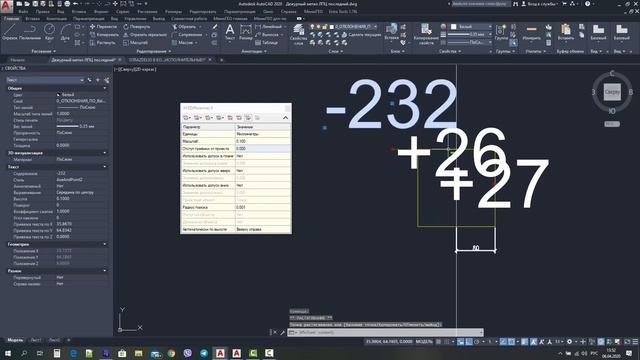640x360 pixels.
Task: Open the lineweight dropdown 0.35 мм
Action: [x=470, y=35]
